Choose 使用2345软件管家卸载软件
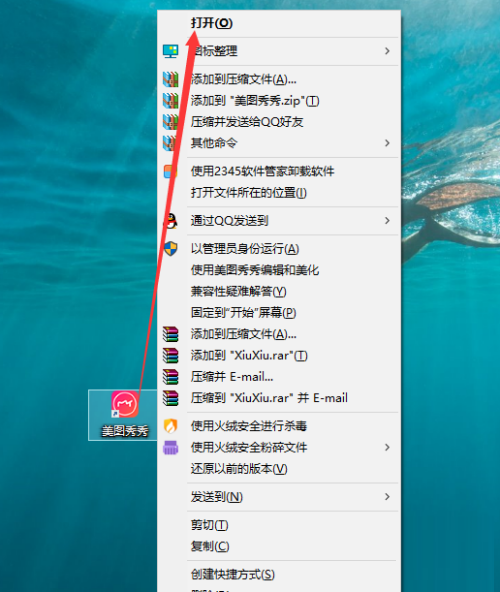This screenshot has height=592, width=500. point(262,171)
